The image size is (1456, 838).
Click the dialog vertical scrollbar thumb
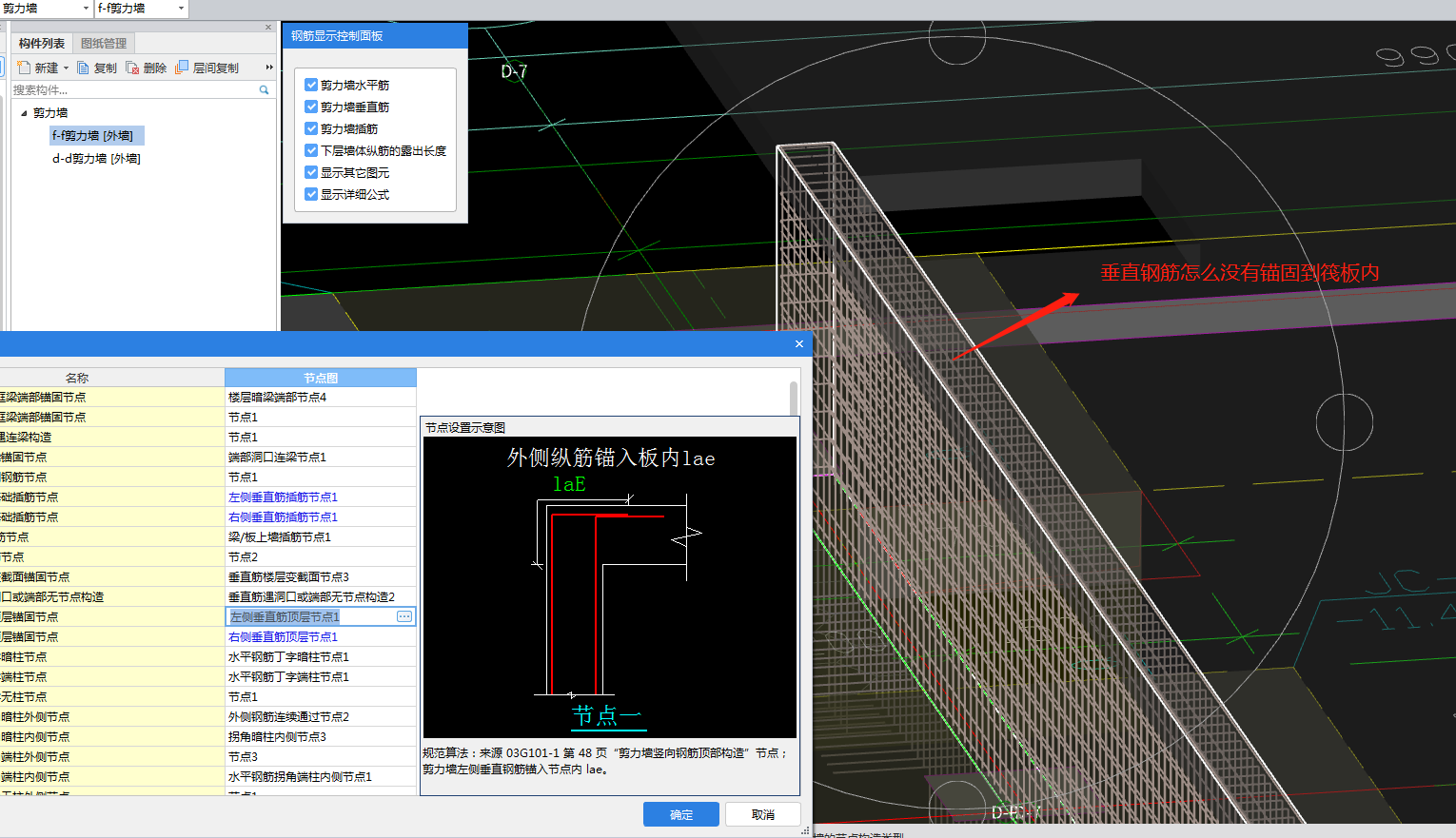(x=794, y=398)
